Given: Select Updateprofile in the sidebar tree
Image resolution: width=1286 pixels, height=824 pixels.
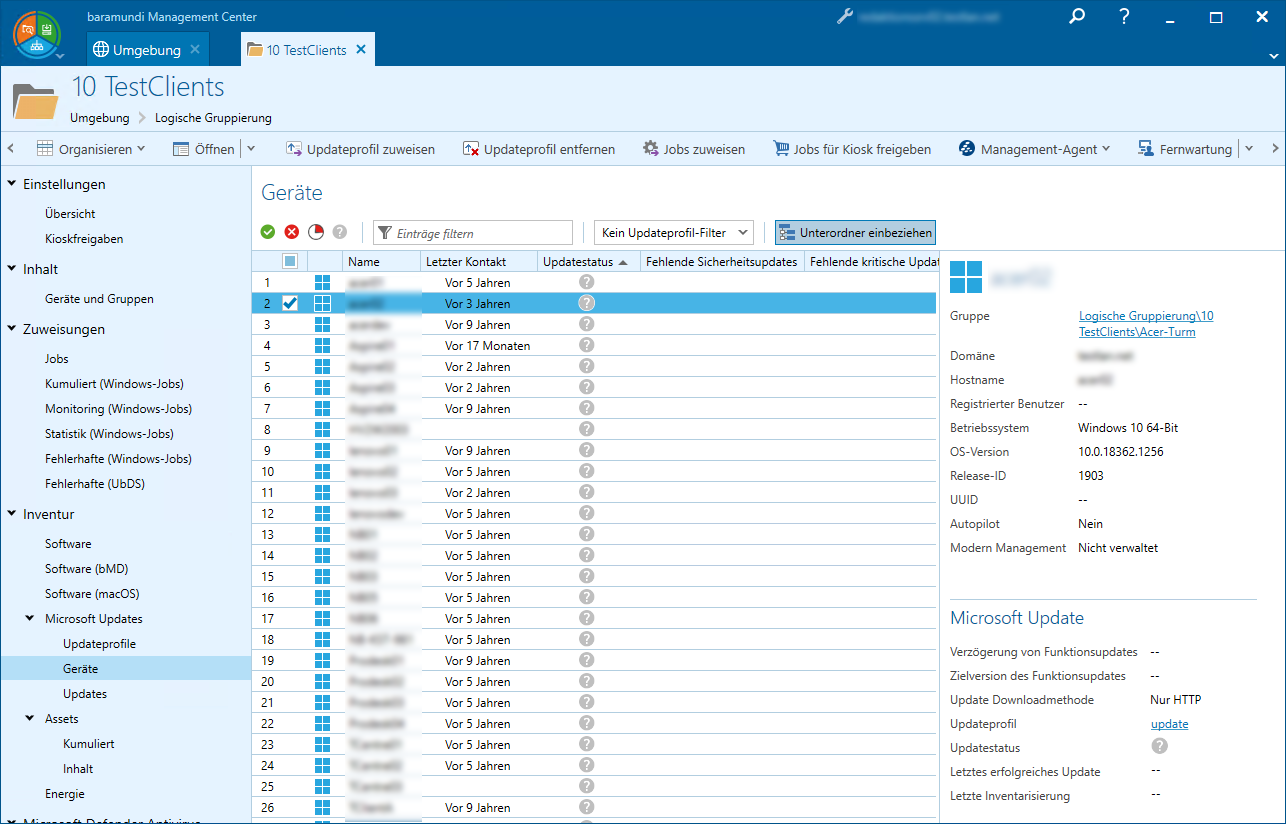Looking at the screenshot, I should (99, 644).
